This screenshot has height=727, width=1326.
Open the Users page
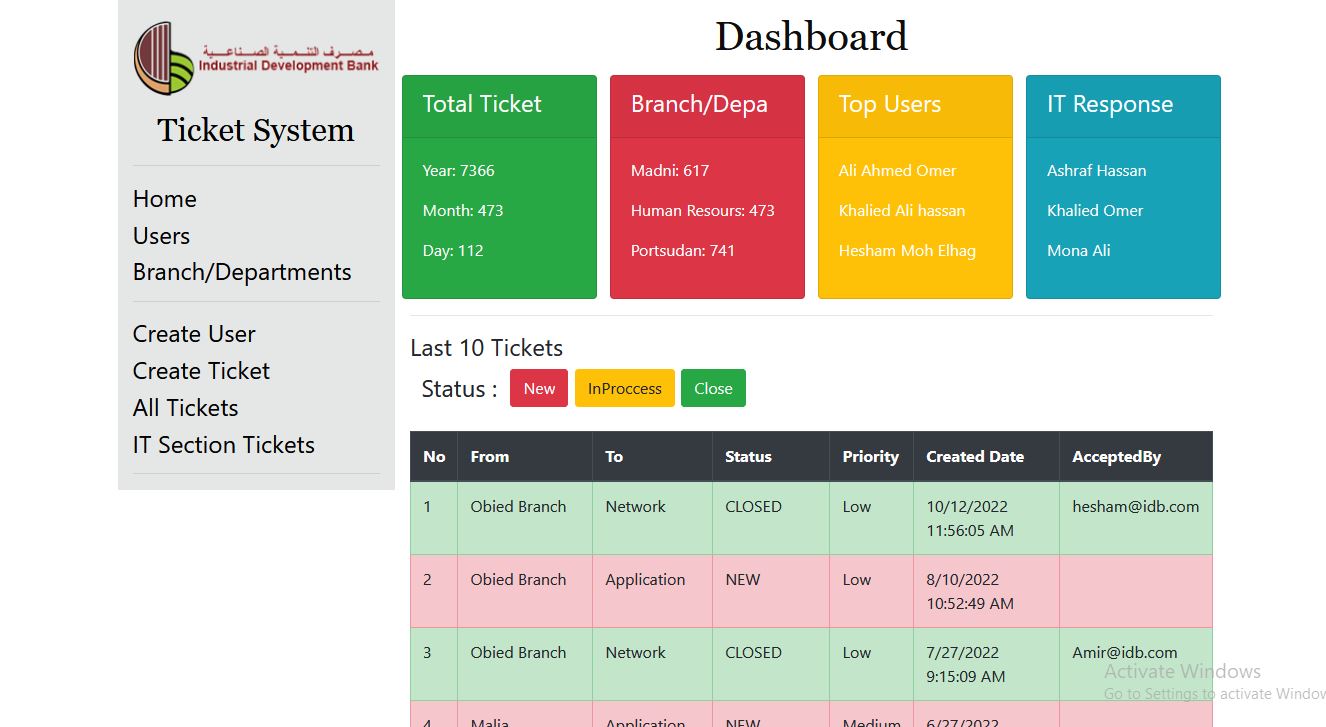tap(160, 236)
